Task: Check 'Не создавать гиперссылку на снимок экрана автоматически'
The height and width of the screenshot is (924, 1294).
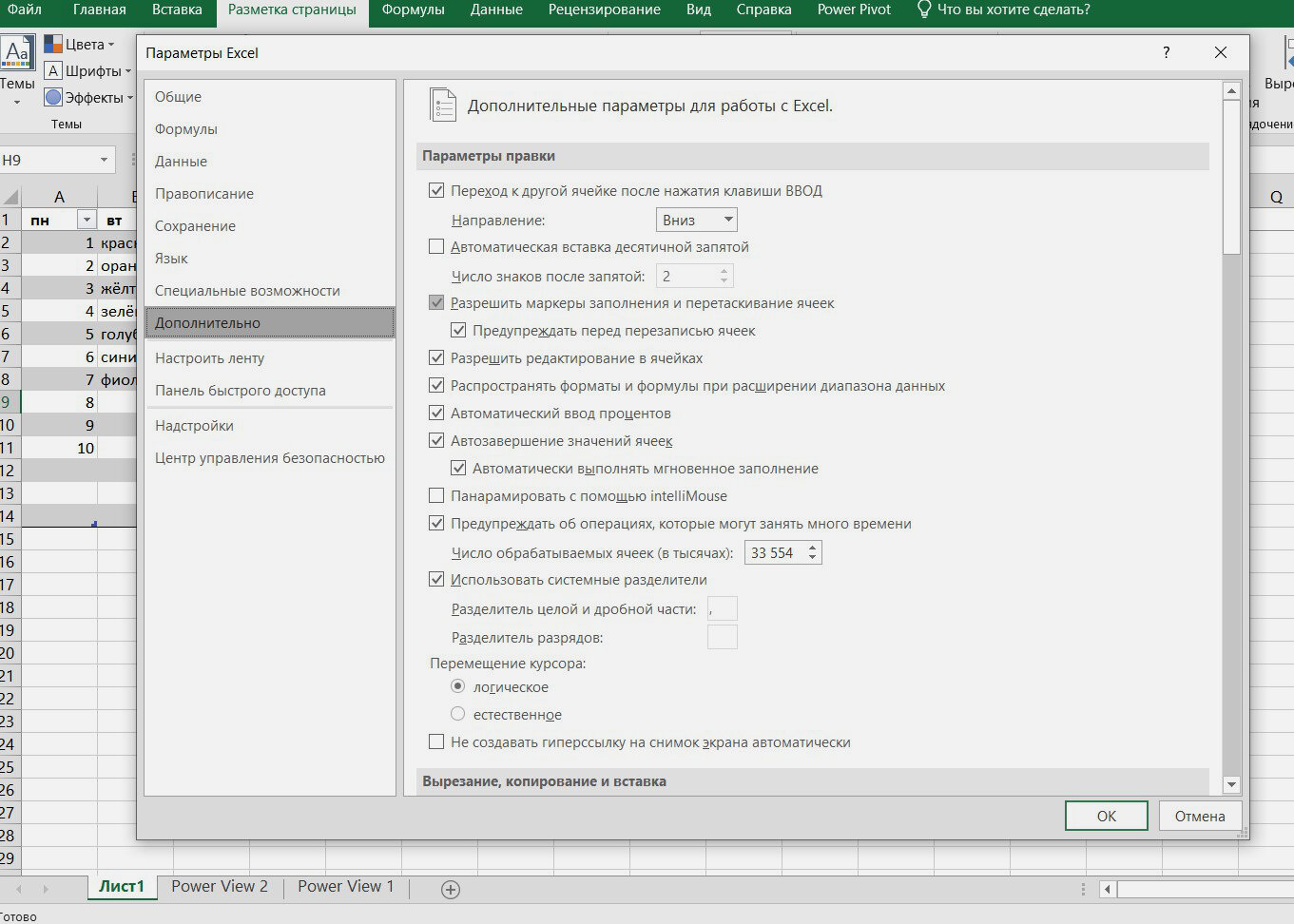Action: [436, 741]
